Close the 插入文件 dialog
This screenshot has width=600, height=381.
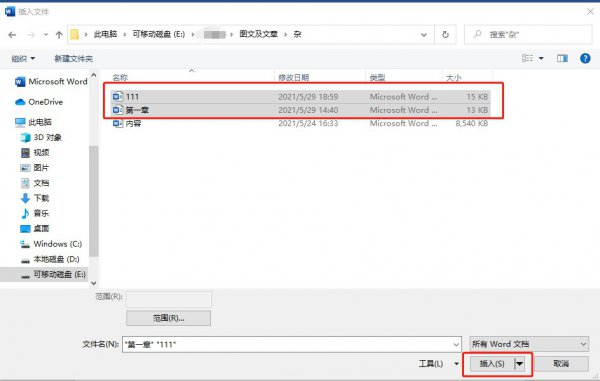(x=590, y=11)
